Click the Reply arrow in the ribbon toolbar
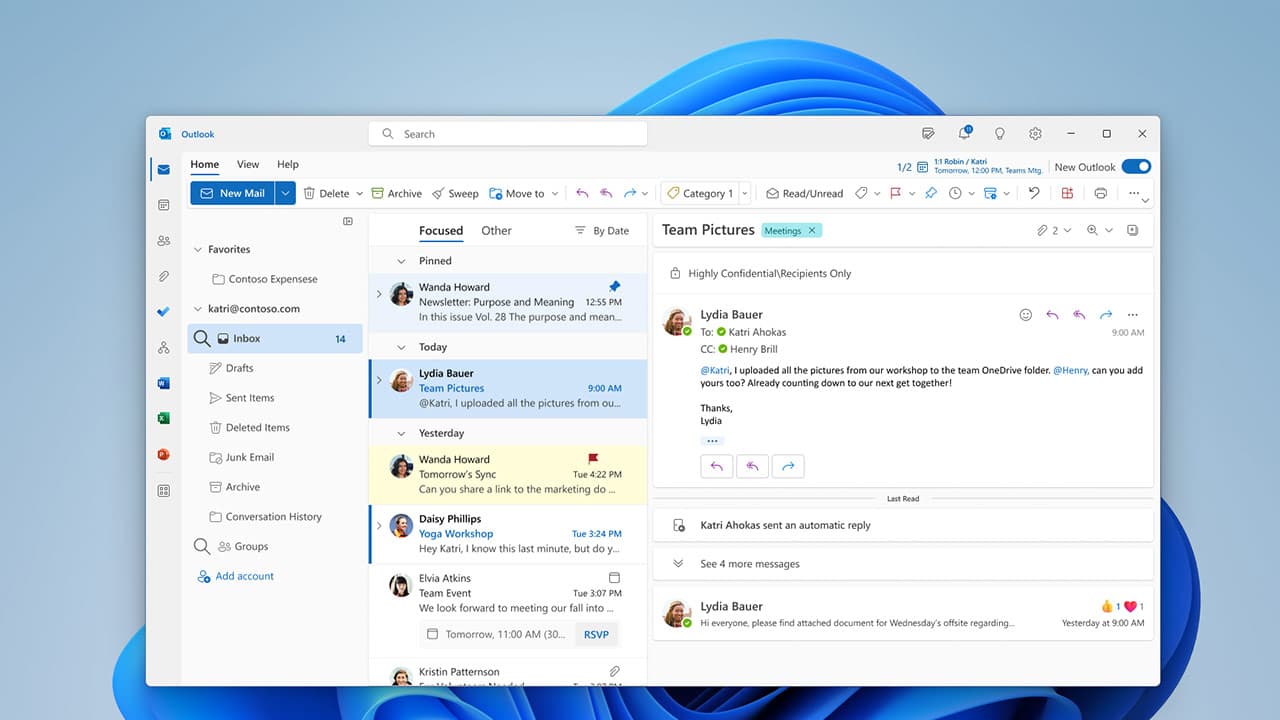 582,193
